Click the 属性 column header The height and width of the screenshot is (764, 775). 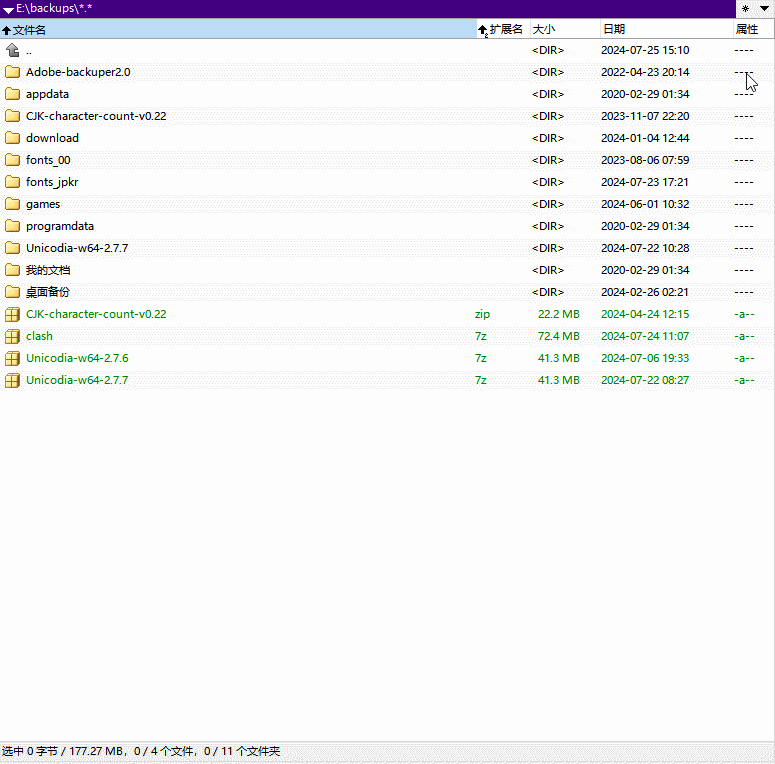(x=748, y=30)
